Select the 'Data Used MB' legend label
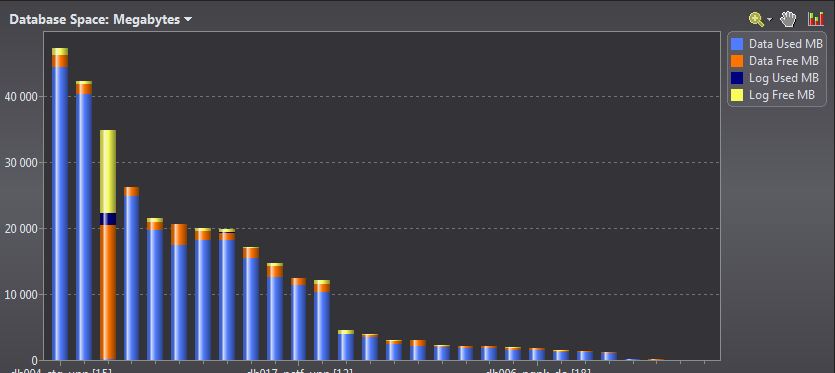 785,44
